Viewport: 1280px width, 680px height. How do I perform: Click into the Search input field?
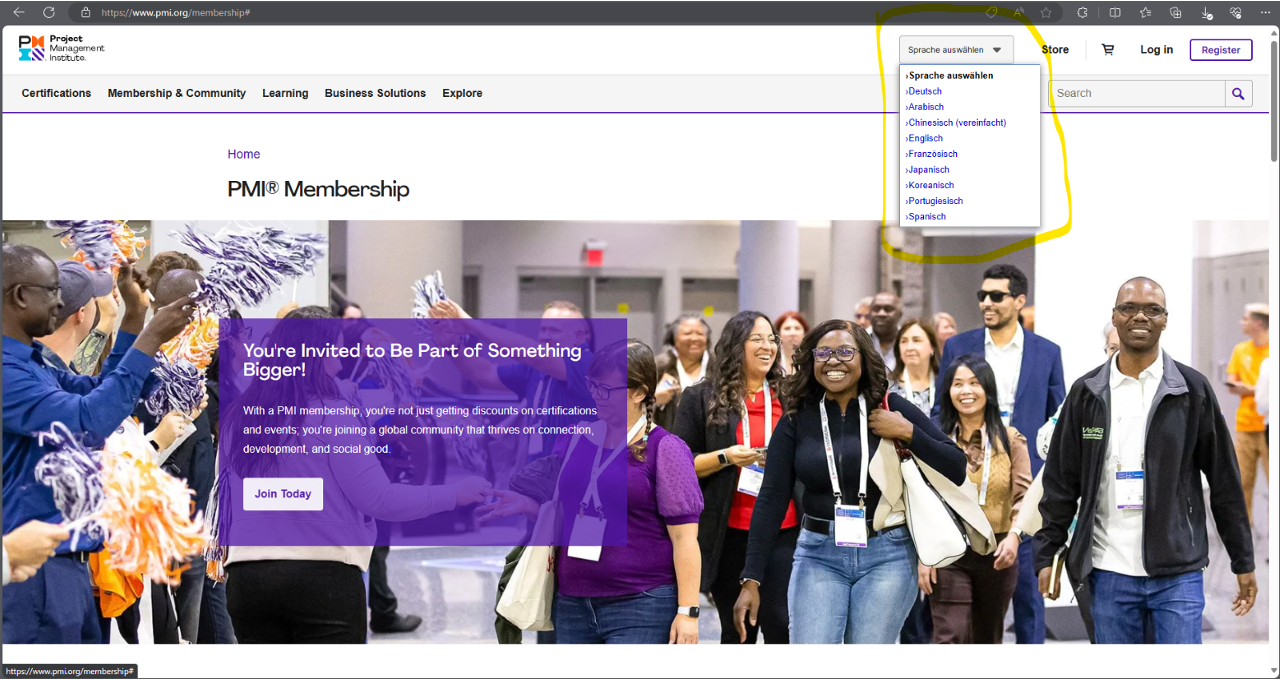coord(1136,93)
